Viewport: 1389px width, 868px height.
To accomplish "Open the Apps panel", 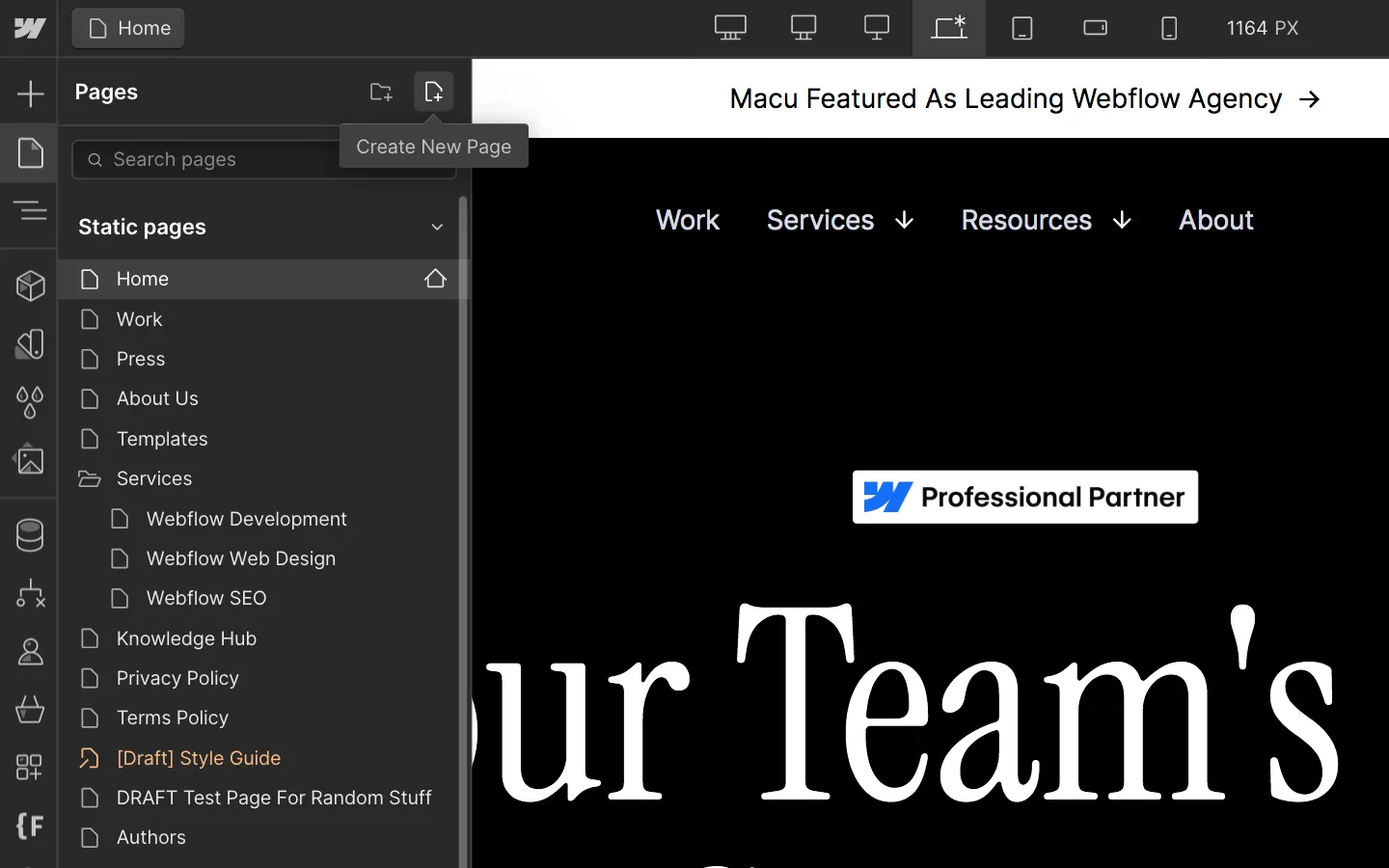I will [30, 768].
